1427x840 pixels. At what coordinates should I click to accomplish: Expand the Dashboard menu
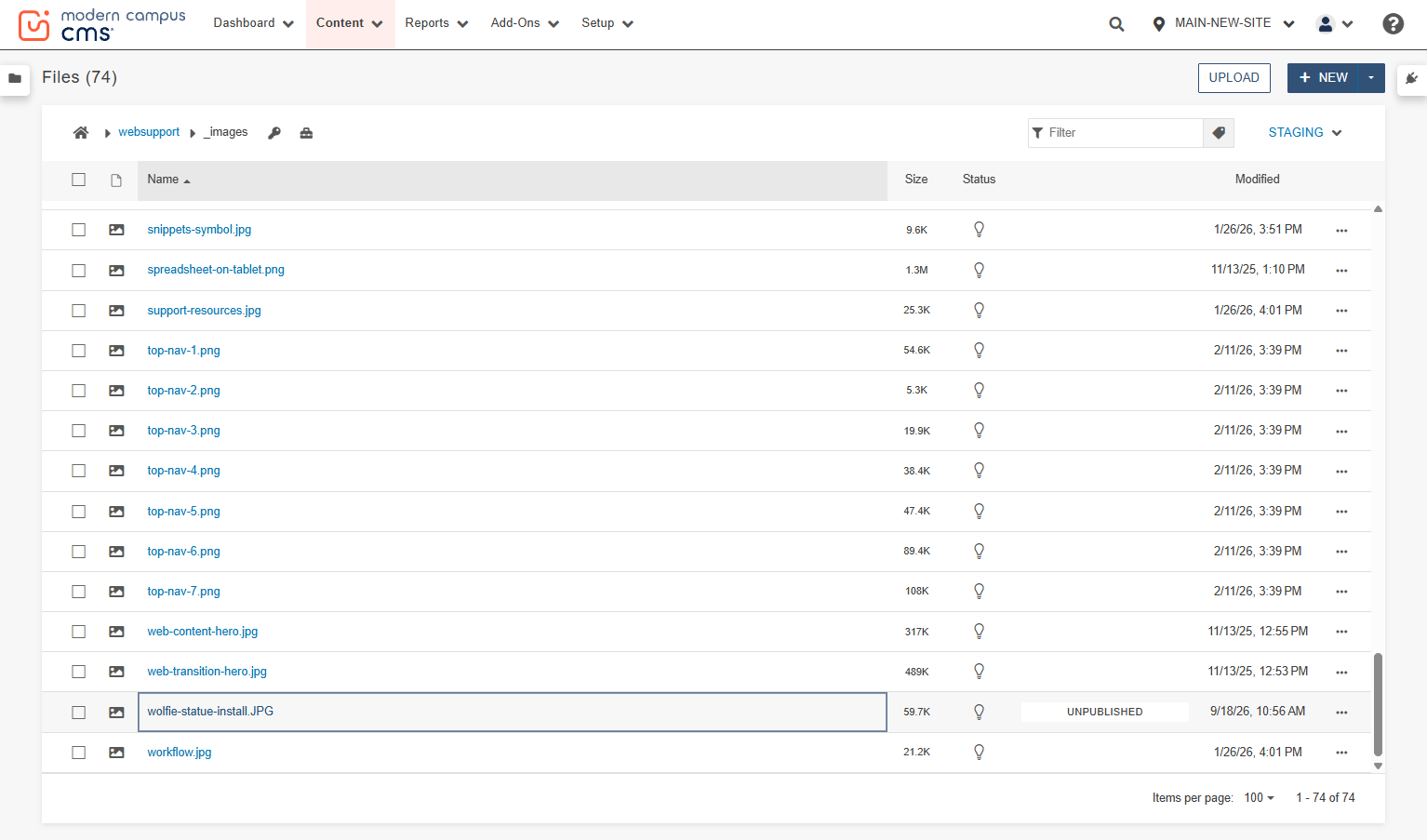click(253, 23)
